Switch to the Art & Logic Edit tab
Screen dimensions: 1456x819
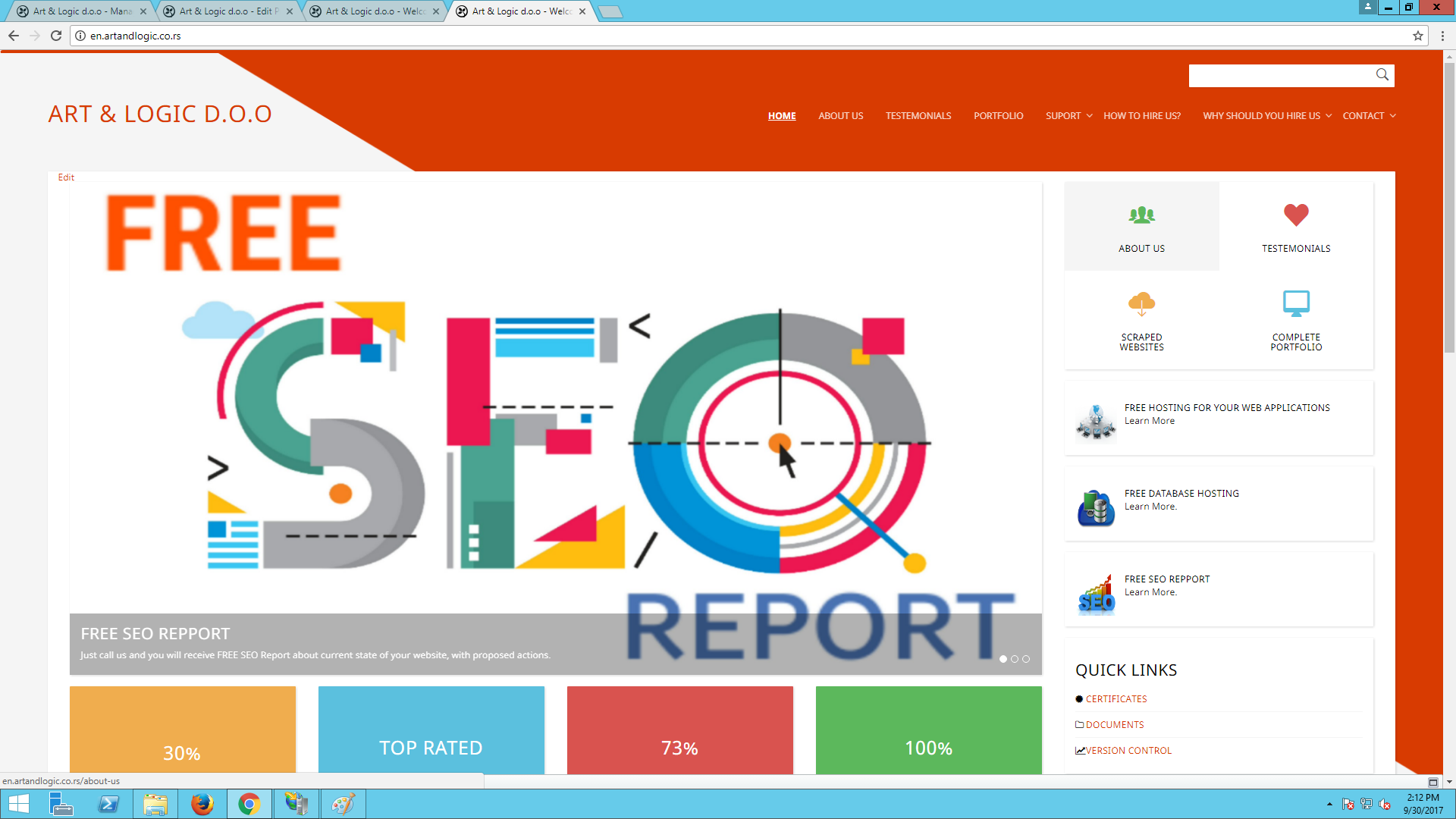click(x=228, y=11)
